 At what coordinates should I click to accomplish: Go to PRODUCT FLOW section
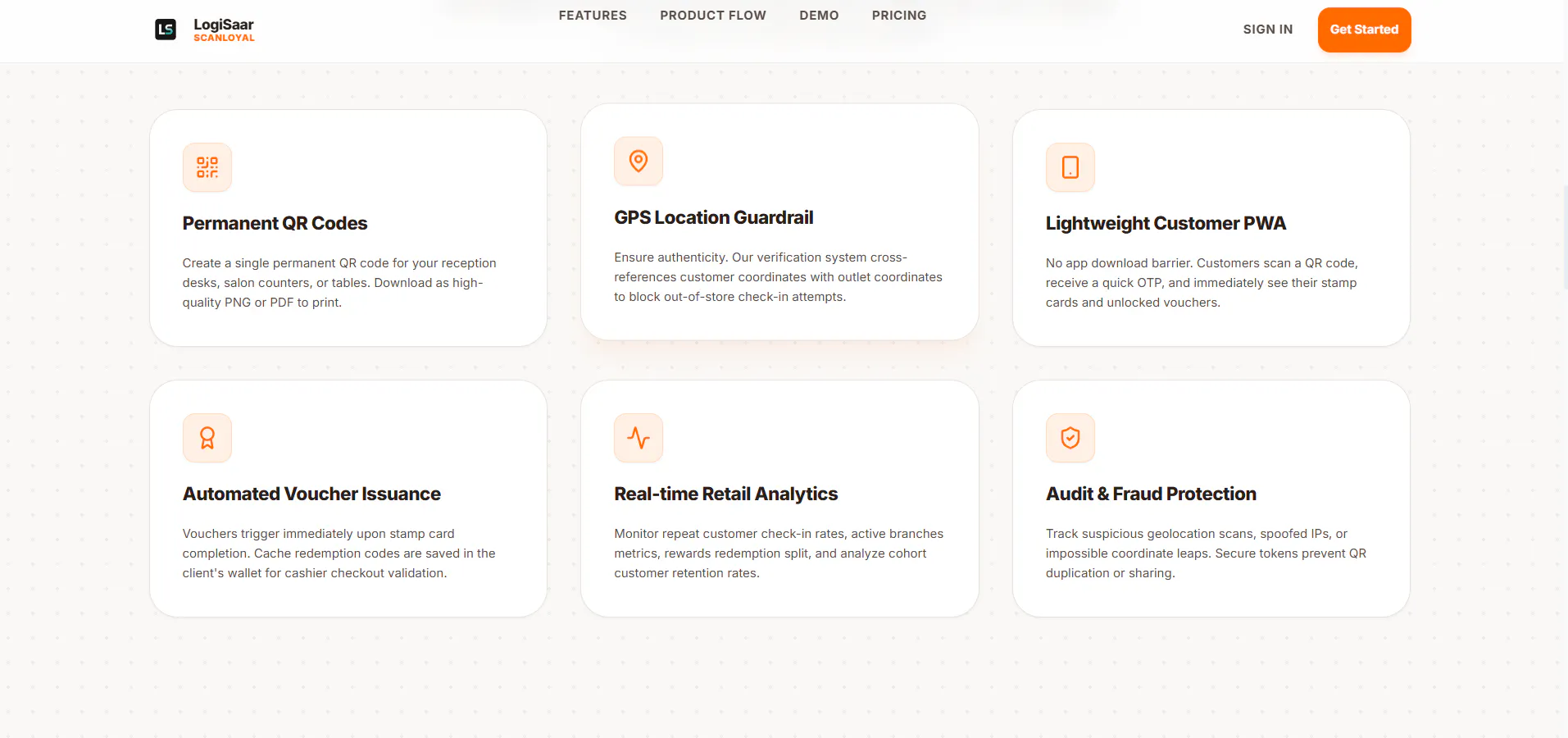click(713, 16)
